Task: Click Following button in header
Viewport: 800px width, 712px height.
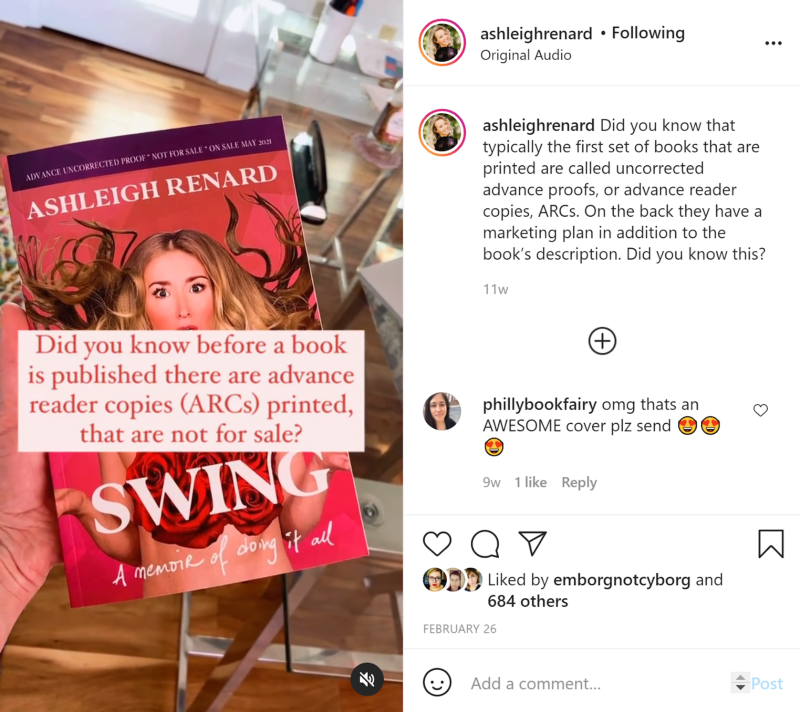Action: pos(648,33)
